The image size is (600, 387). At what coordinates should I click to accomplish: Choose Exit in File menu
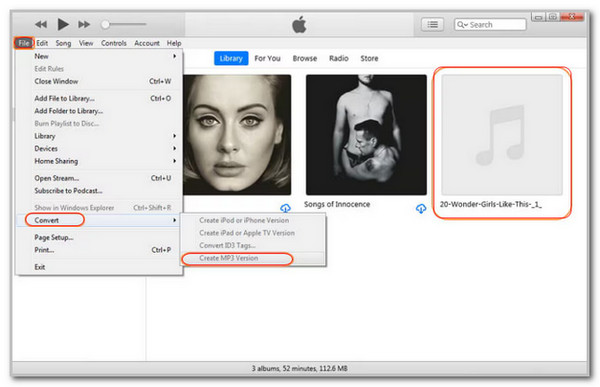pyautogui.click(x=99, y=267)
